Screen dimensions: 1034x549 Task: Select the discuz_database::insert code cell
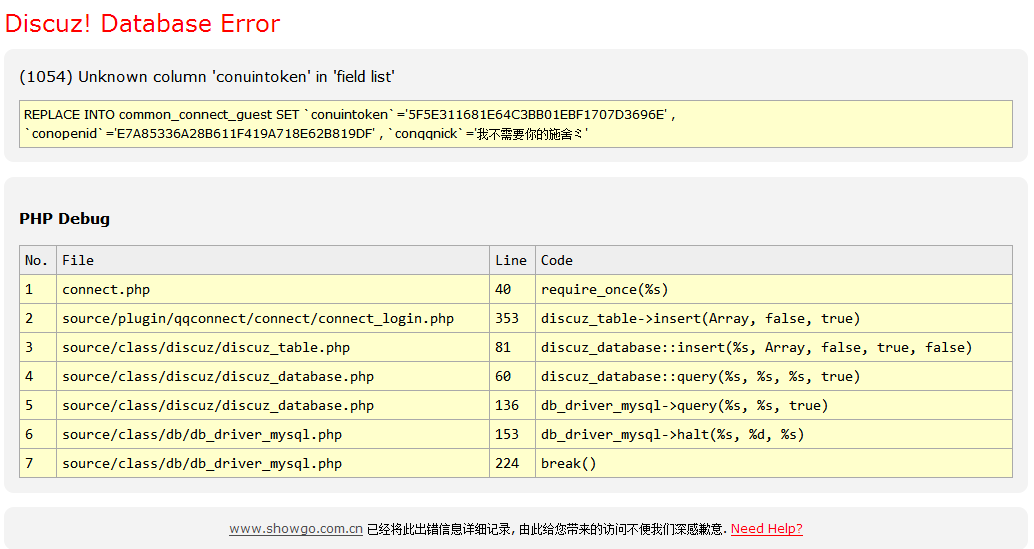point(774,347)
